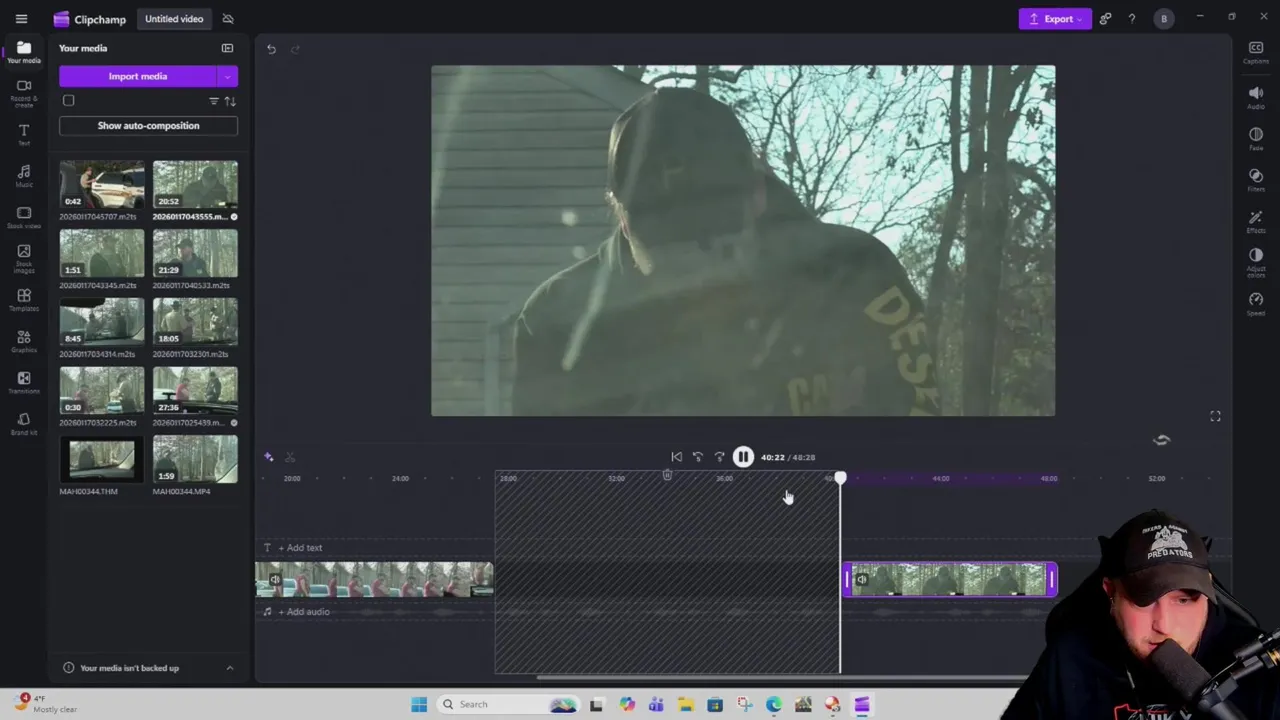Select thumbnail 20260117045707.m2ts

[101, 185]
